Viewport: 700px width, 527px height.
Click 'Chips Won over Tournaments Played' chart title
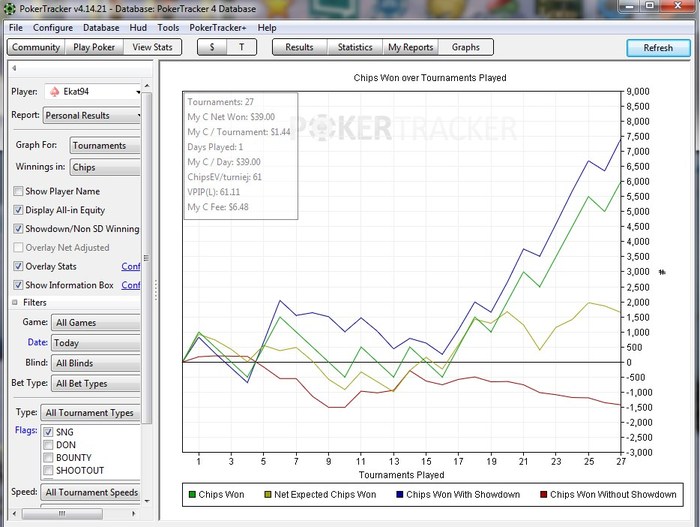pyautogui.click(x=430, y=78)
